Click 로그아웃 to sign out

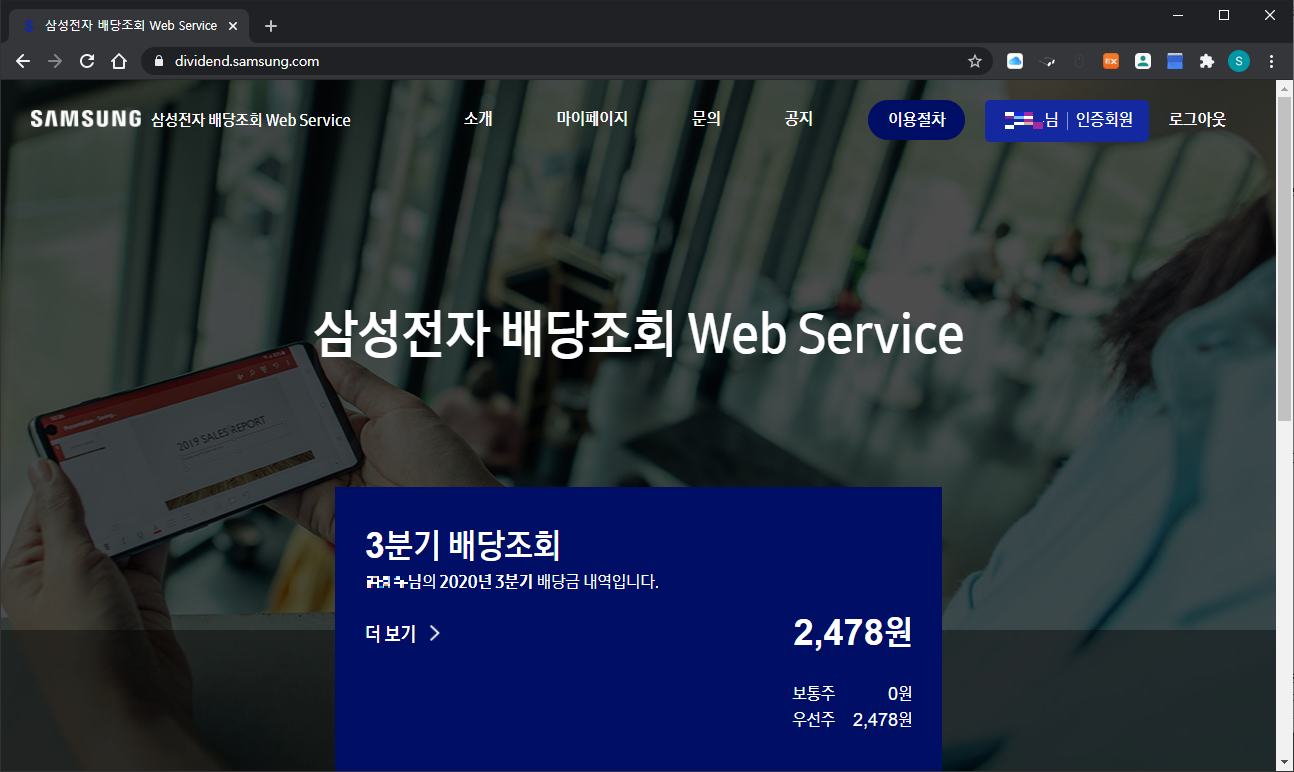1197,119
